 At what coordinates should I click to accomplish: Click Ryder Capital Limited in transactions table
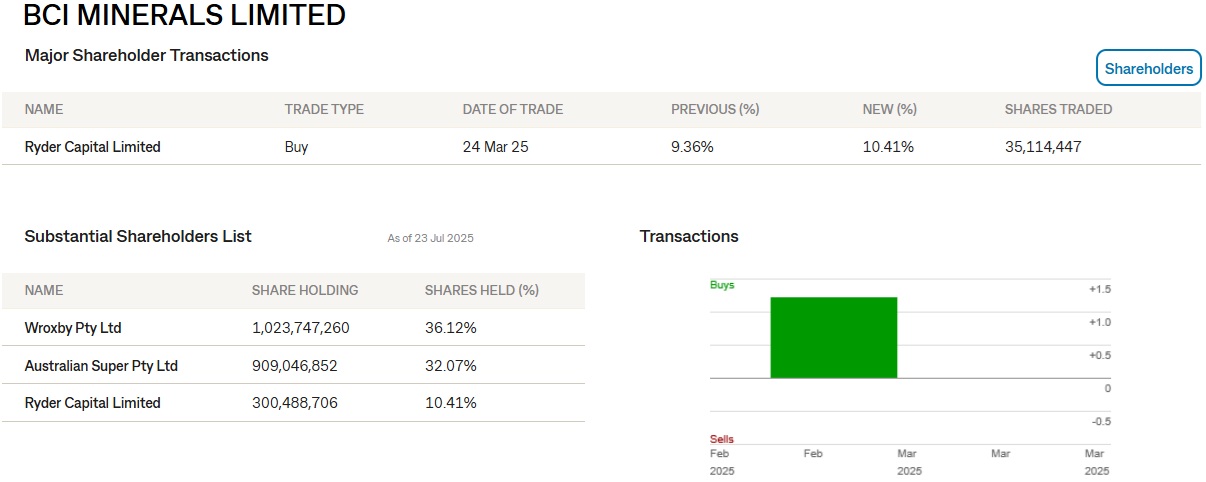[x=92, y=147]
